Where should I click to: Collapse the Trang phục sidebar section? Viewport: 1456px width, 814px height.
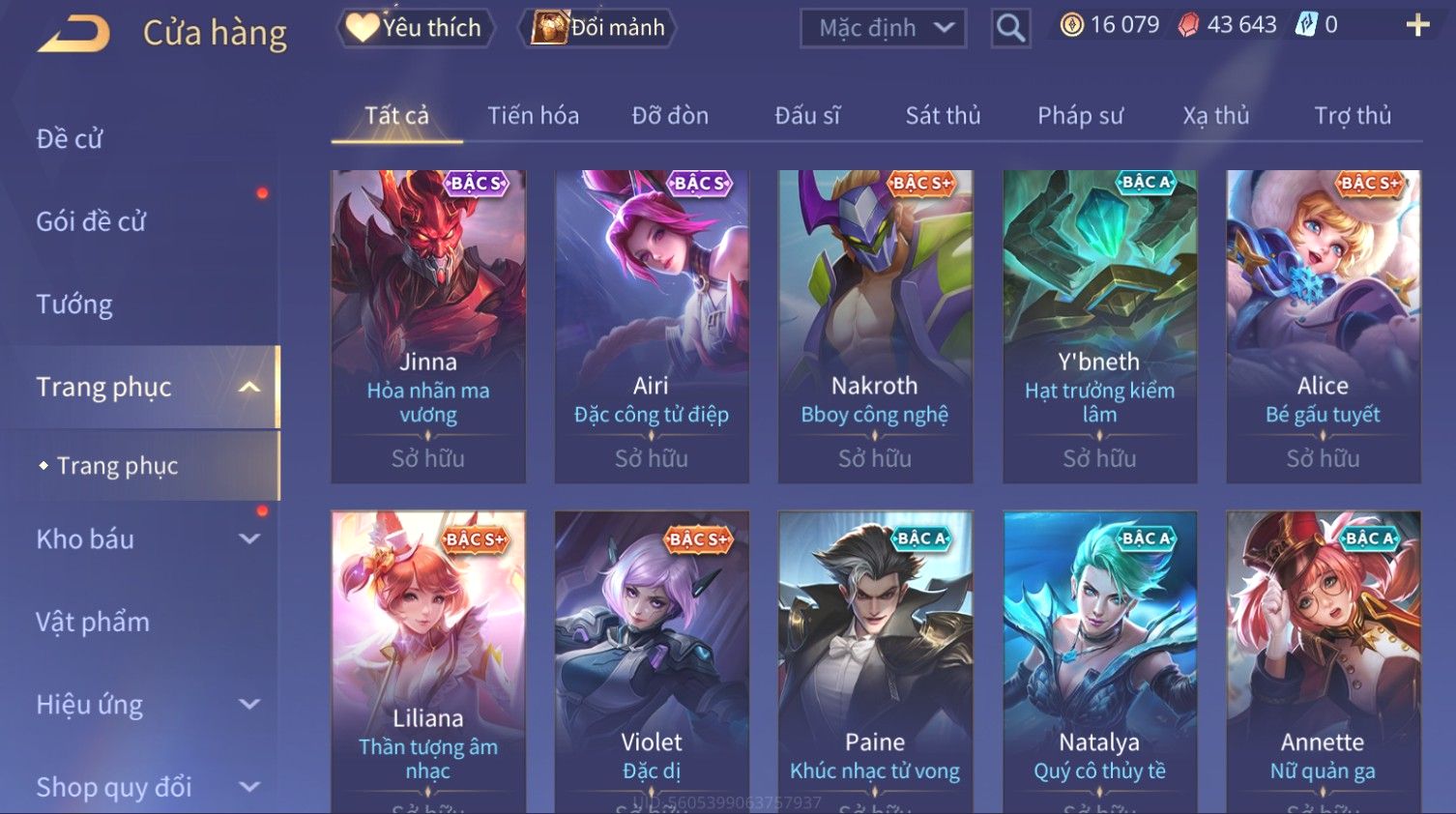(249, 388)
